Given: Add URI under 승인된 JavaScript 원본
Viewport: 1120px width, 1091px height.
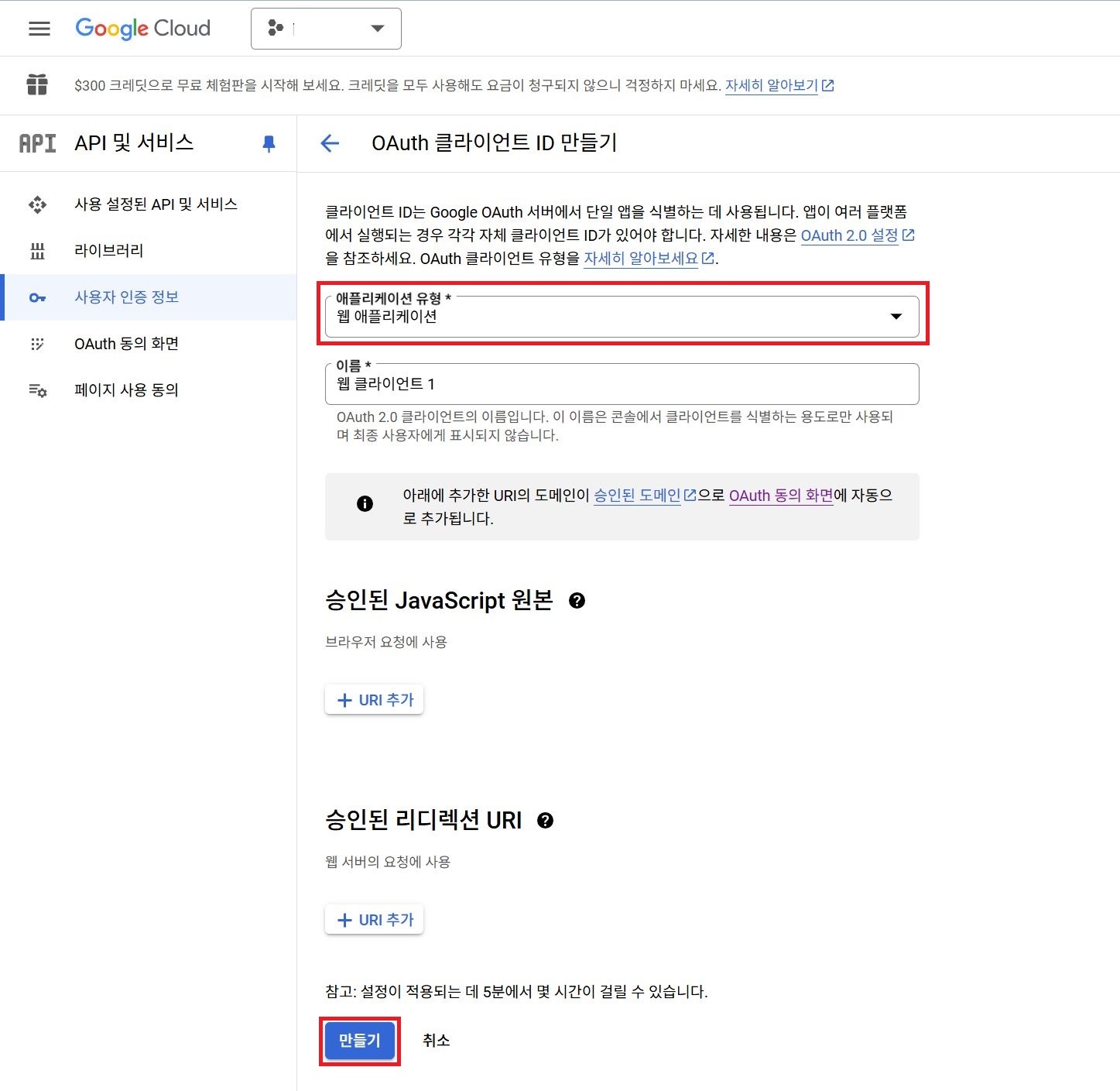Looking at the screenshot, I should [375, 700].
